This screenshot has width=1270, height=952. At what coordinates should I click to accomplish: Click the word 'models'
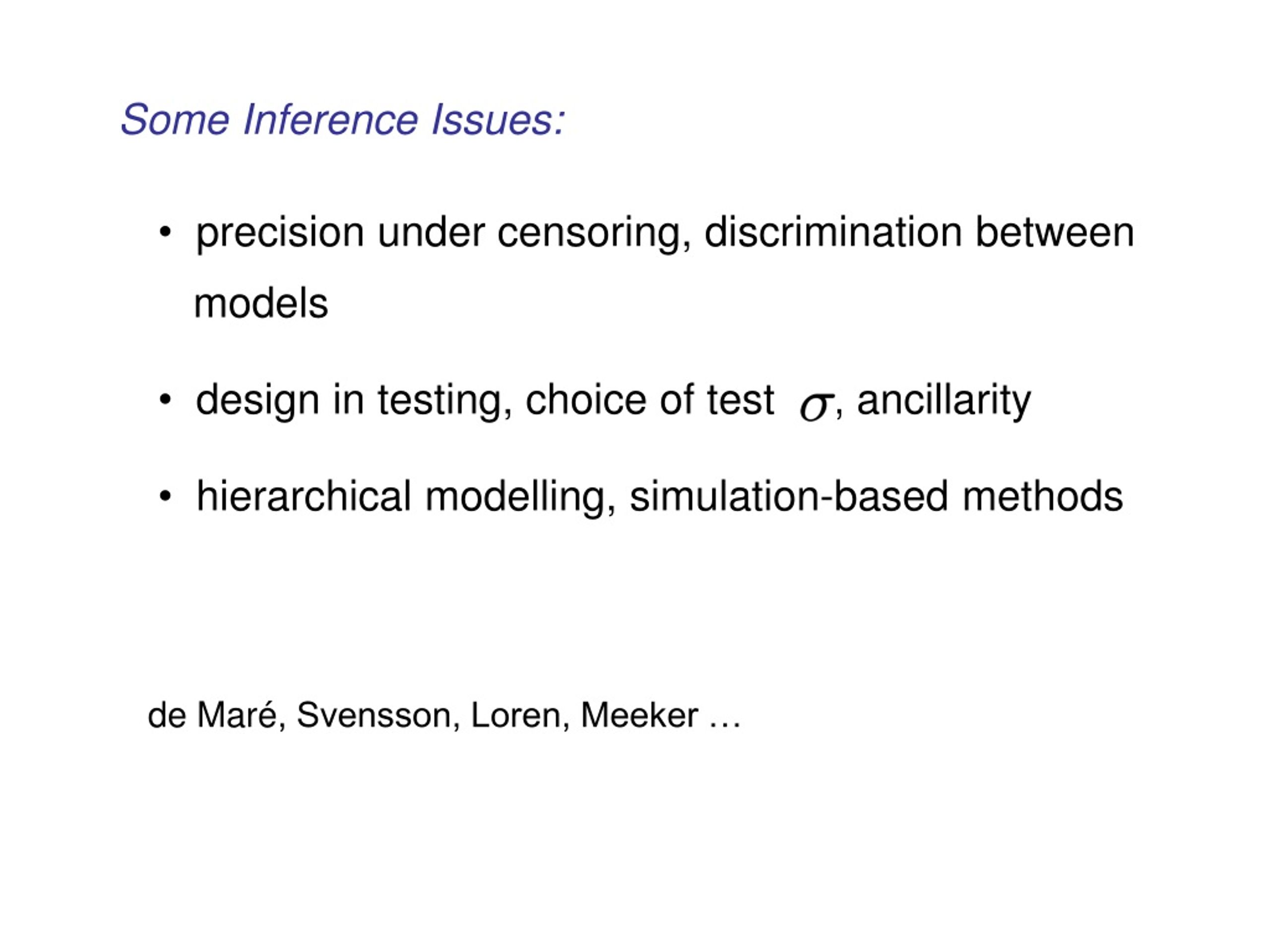pos(261,303)
